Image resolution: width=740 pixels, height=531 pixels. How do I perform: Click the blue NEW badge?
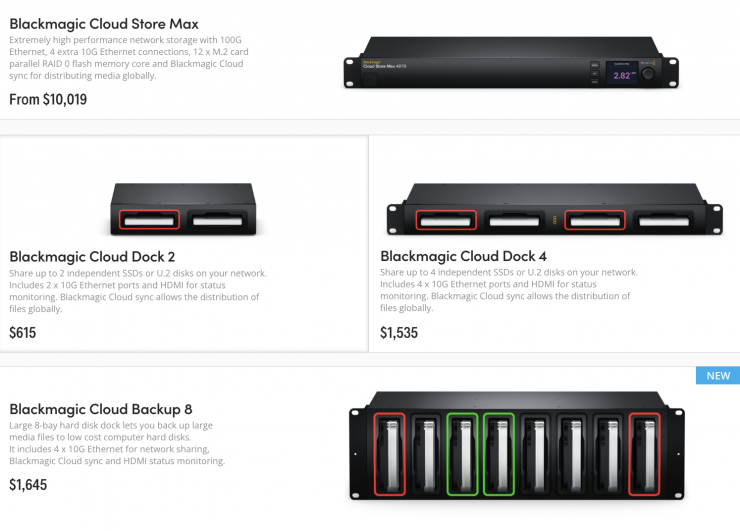click(716, 375)
